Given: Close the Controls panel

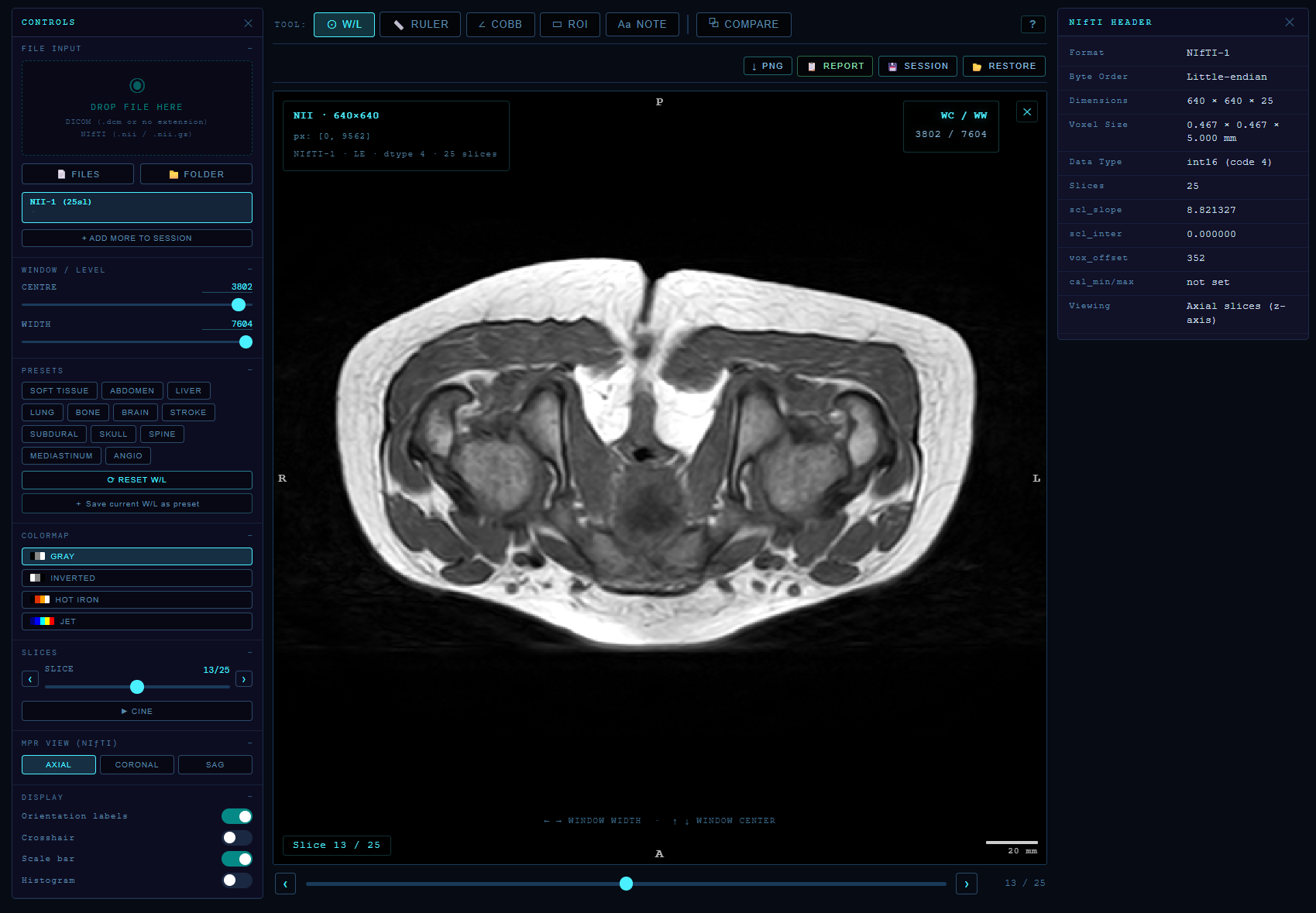Looking at the screenshot, I should click(x=248, y=23).
